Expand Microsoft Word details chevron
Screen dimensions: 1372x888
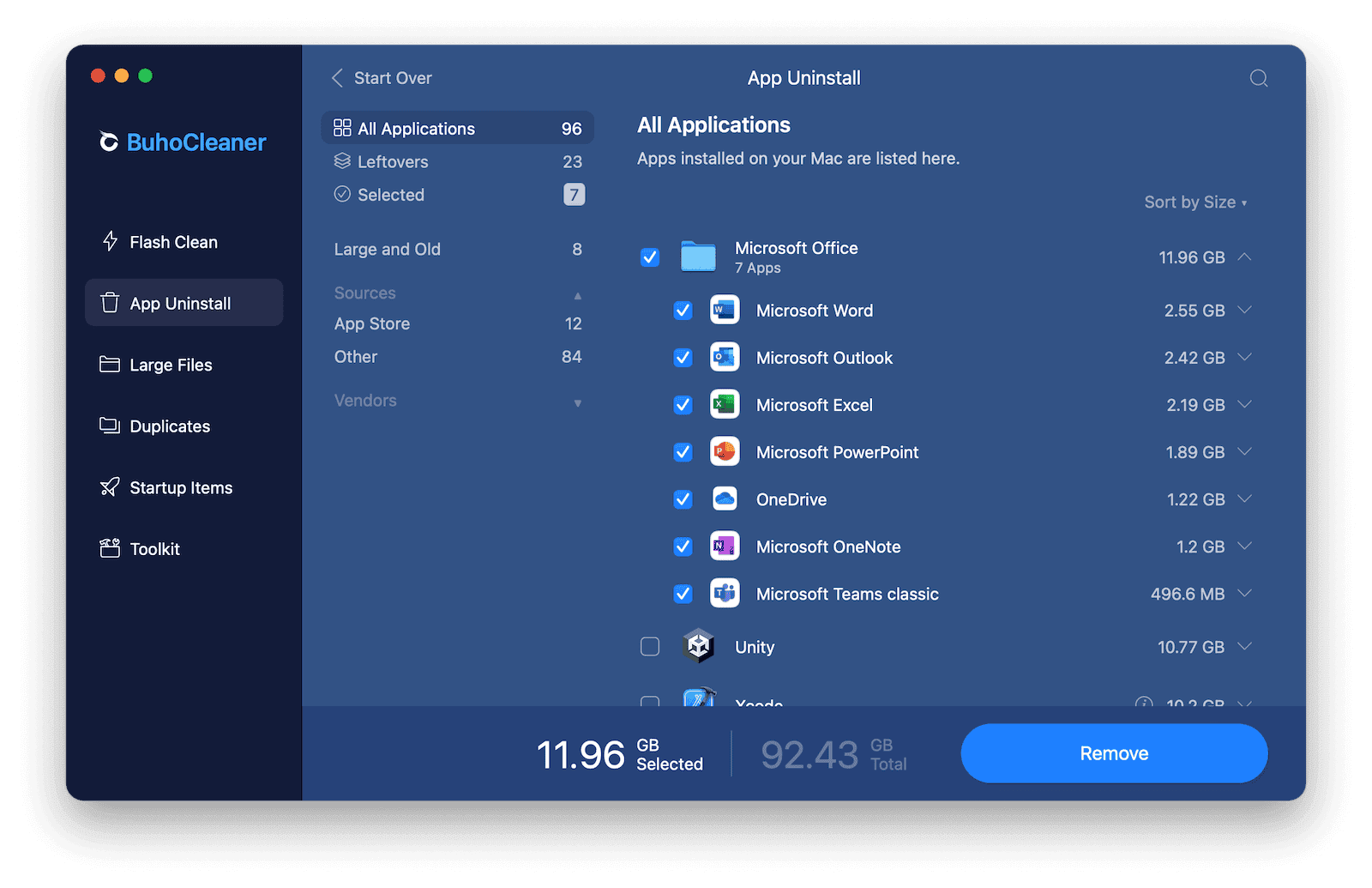(x=1245, y=310)
